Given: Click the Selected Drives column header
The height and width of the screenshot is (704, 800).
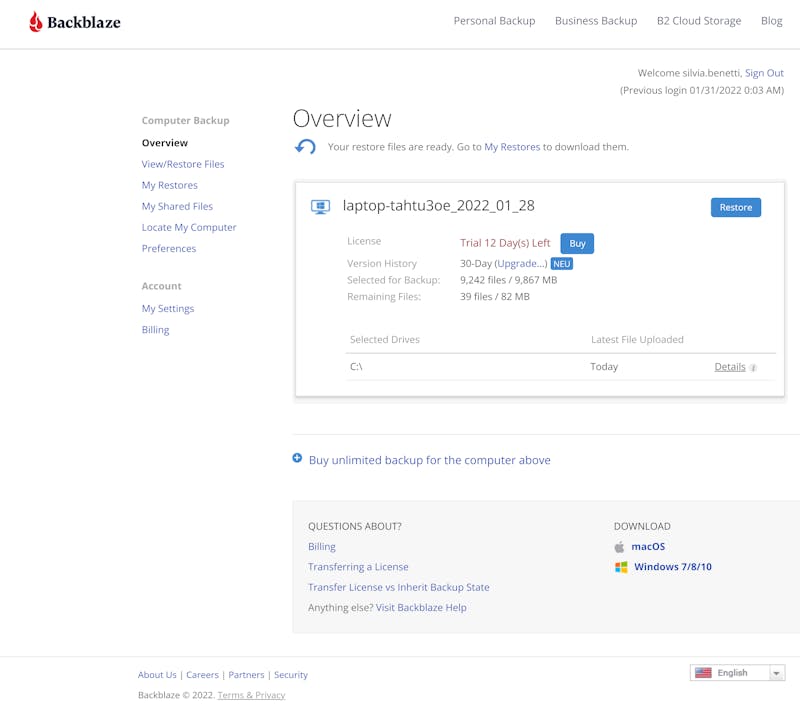Looking at the screenshot, I should (385, 340).
